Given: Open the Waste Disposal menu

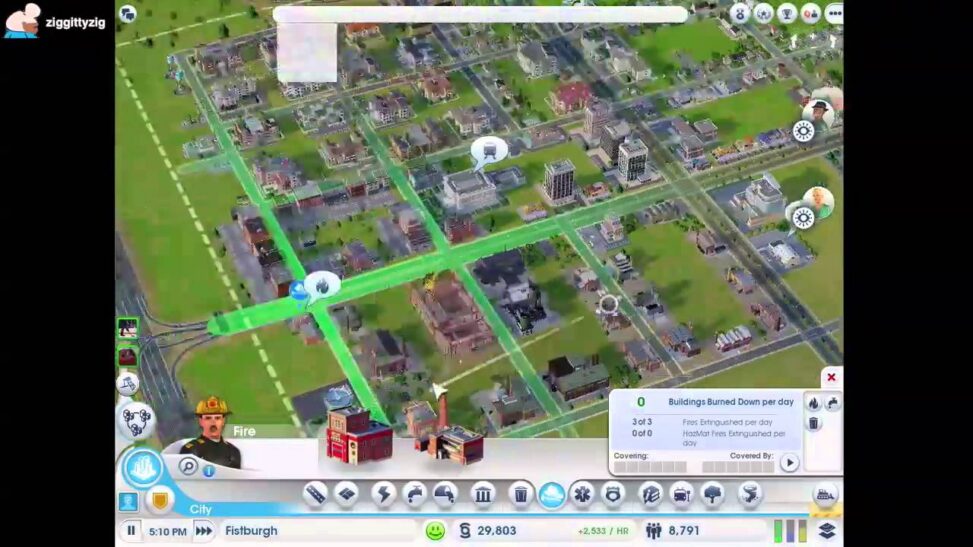Looking at the screenshot, I should (521, 494).
